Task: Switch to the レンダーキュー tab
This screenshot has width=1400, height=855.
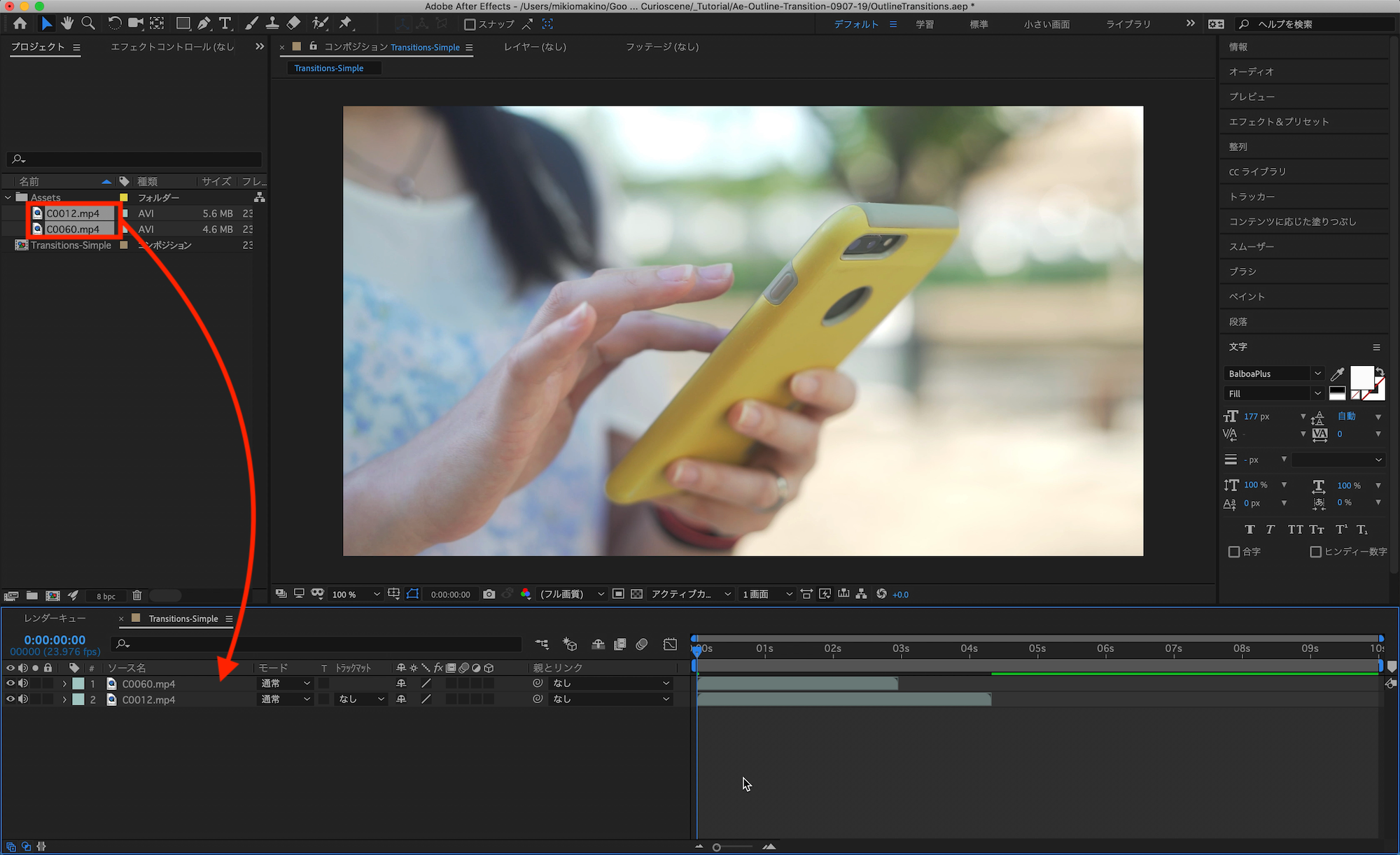Action: (x=55, y=619)
